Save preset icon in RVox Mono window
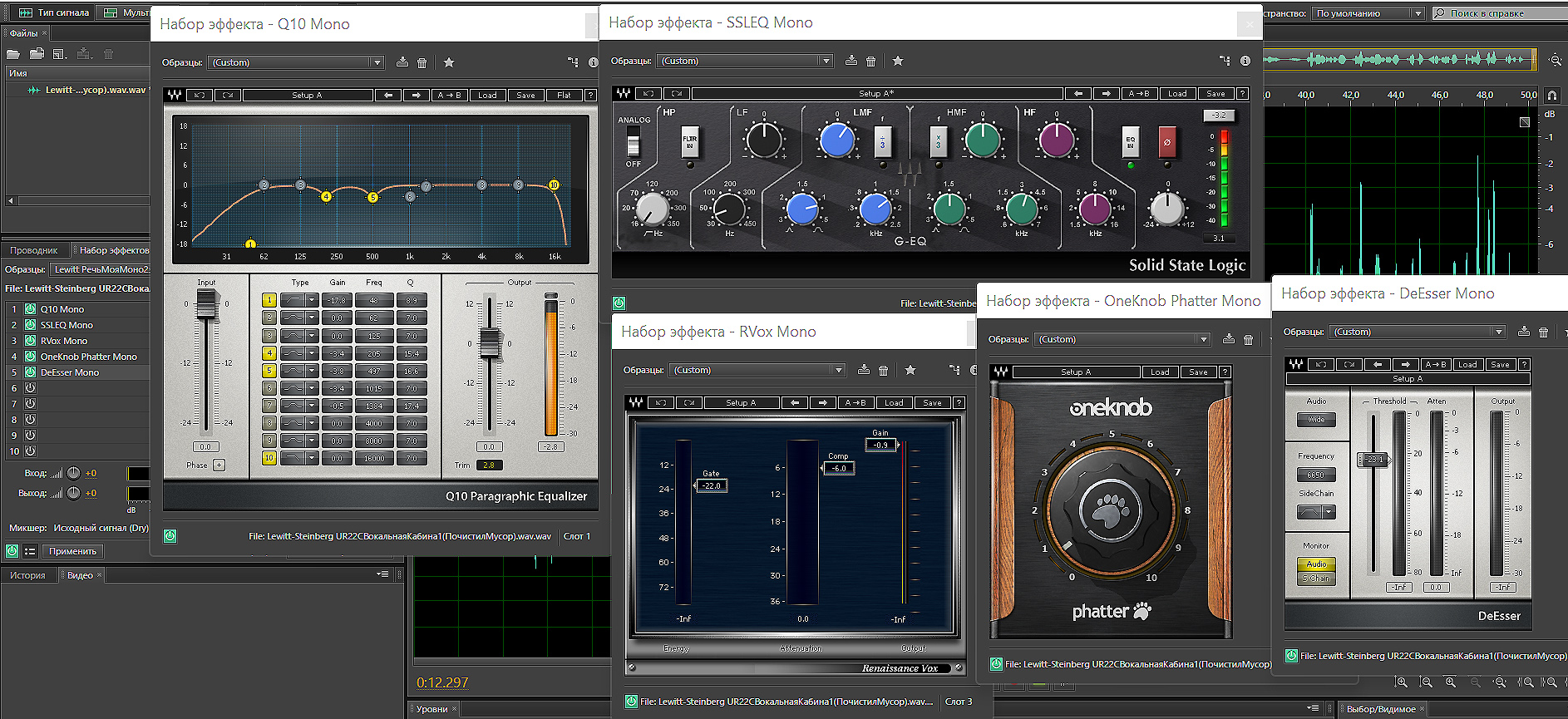The height and width of the screenshot is (719, 1568). (x=864, y=370)
